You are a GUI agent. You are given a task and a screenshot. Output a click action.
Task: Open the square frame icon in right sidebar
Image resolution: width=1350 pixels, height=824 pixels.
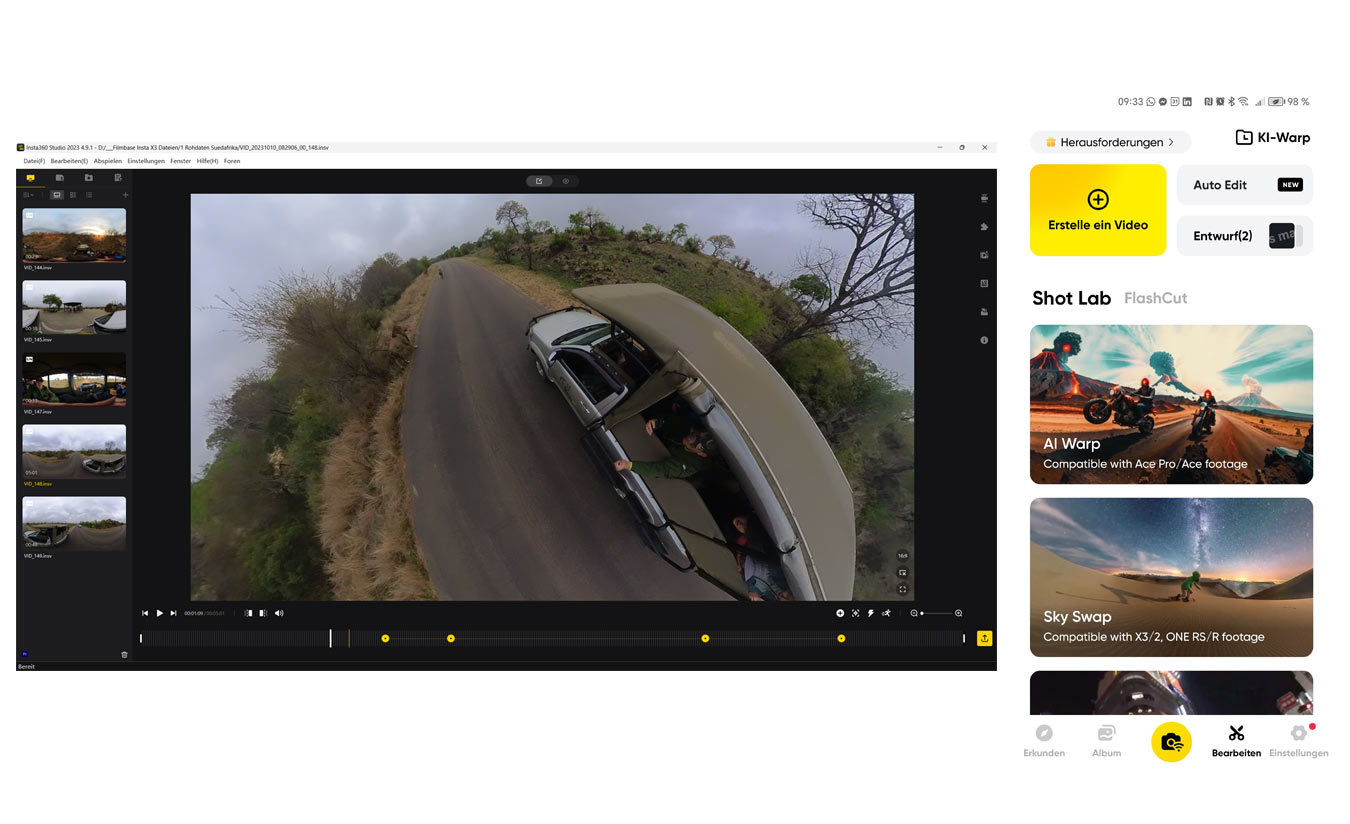pyautogui.click(x=985, y=283)
